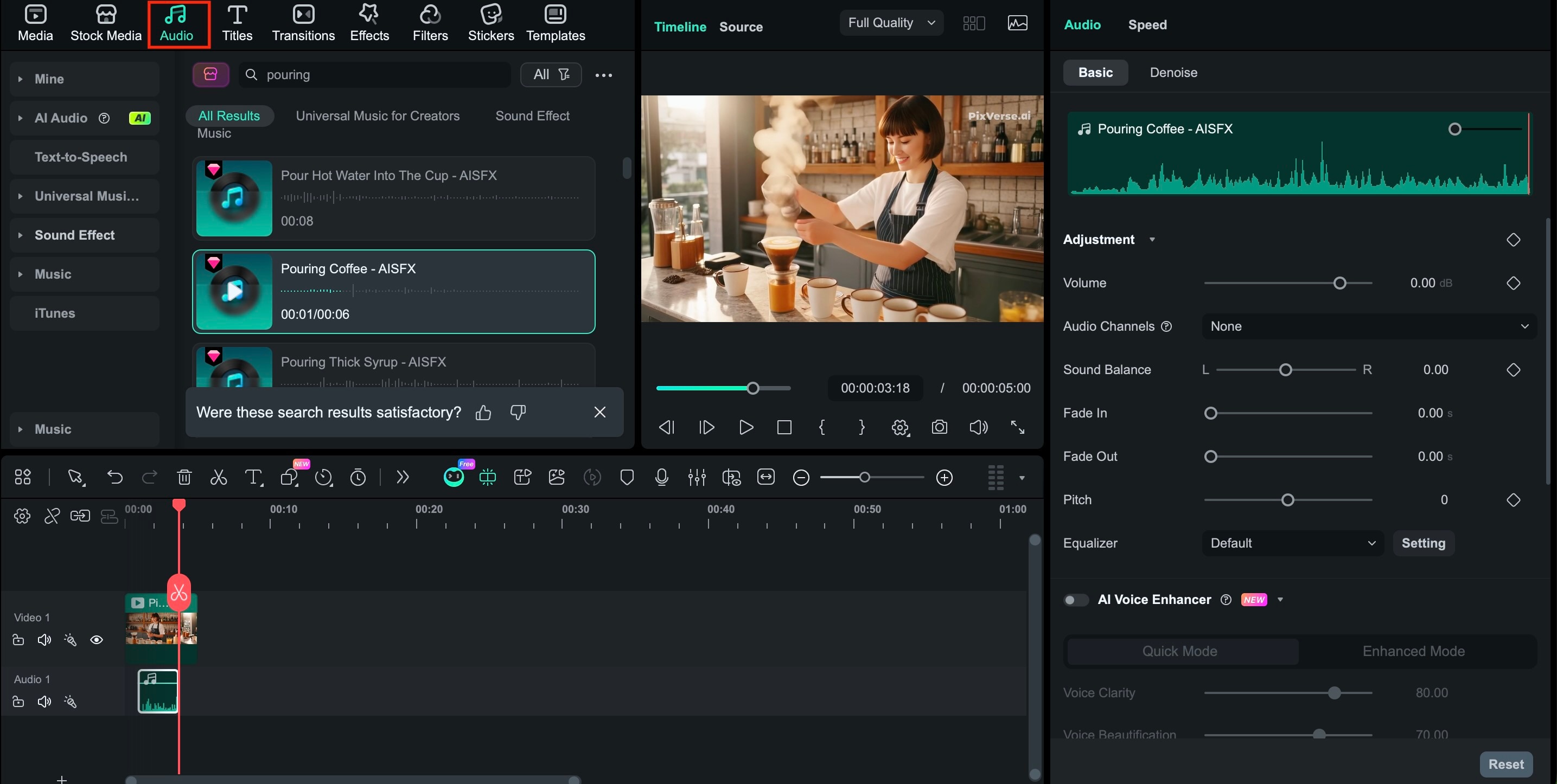
Task: Click the marker shield icon in toolbar
Action: click(x=627, y=477)
